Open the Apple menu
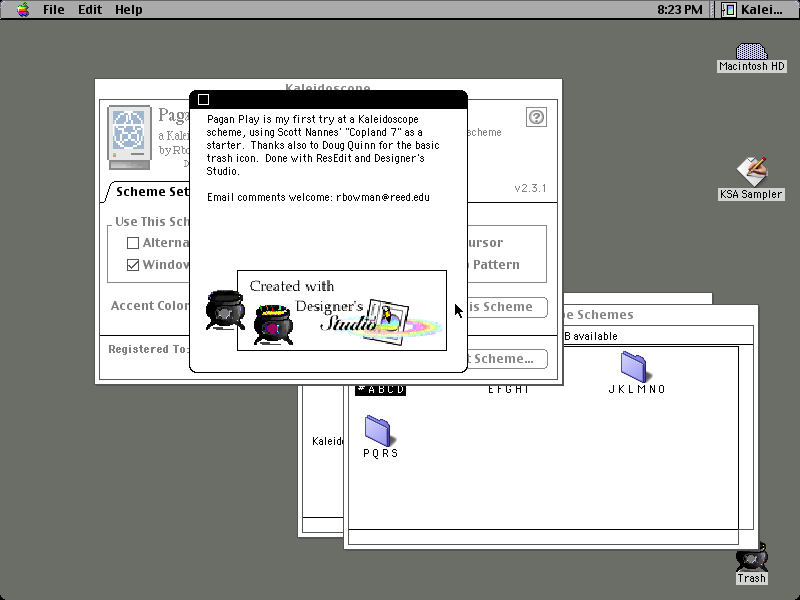The width and height of the screenshot is (800, 600). tap(23, 10)
